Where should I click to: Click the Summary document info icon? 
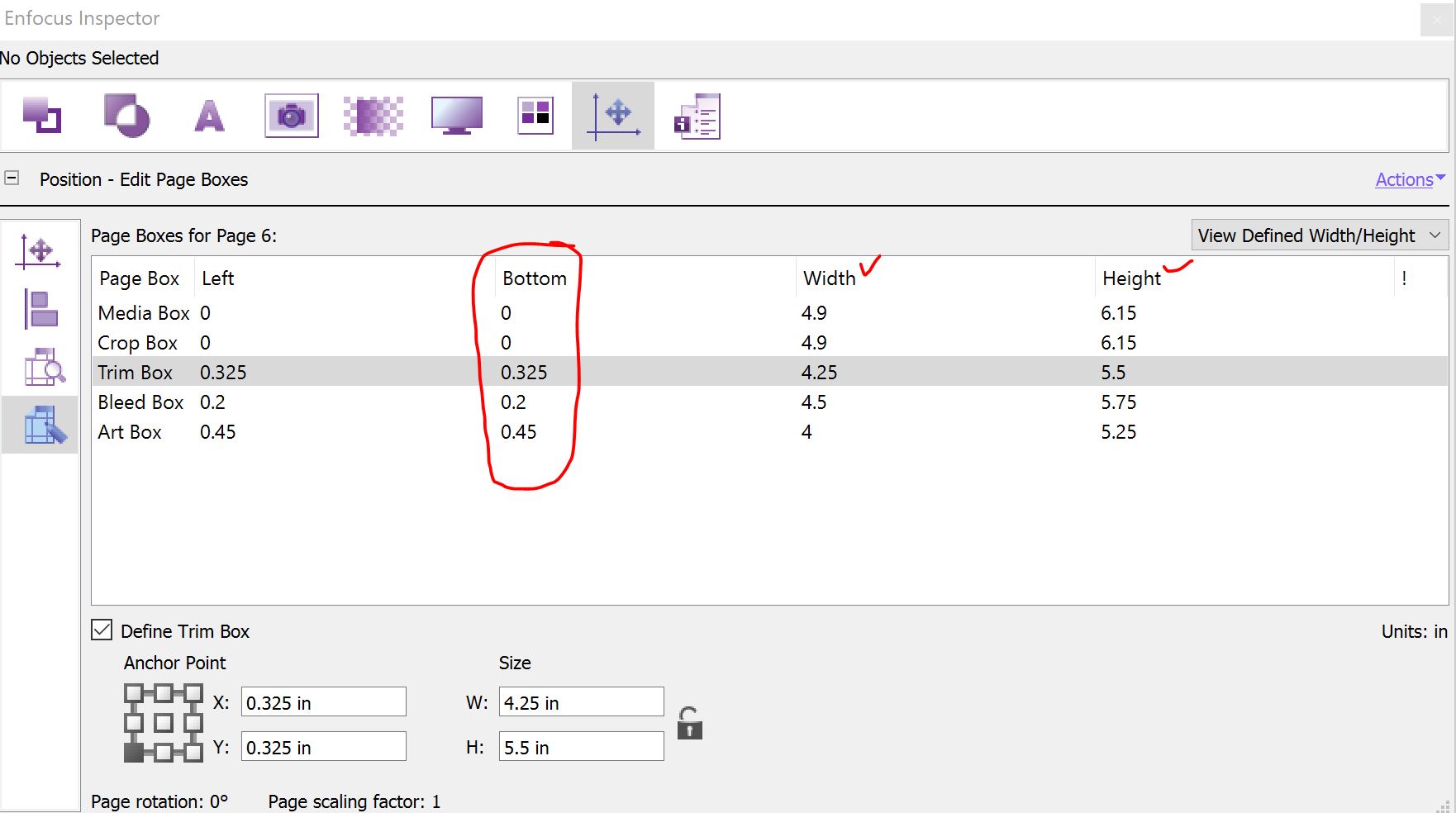(697, 116)
